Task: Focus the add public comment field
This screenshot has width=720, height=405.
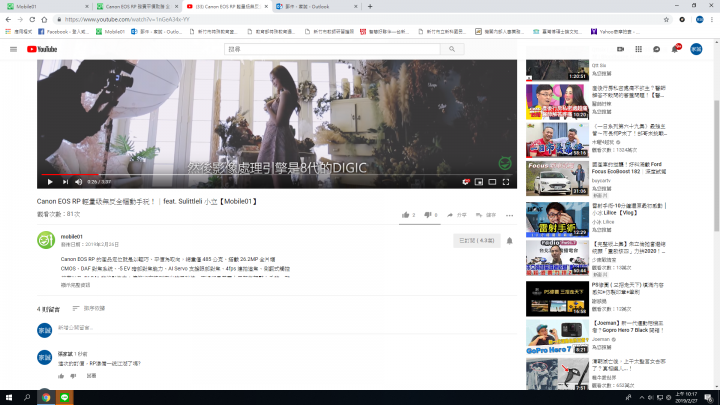Action: [x=287, y=328]
